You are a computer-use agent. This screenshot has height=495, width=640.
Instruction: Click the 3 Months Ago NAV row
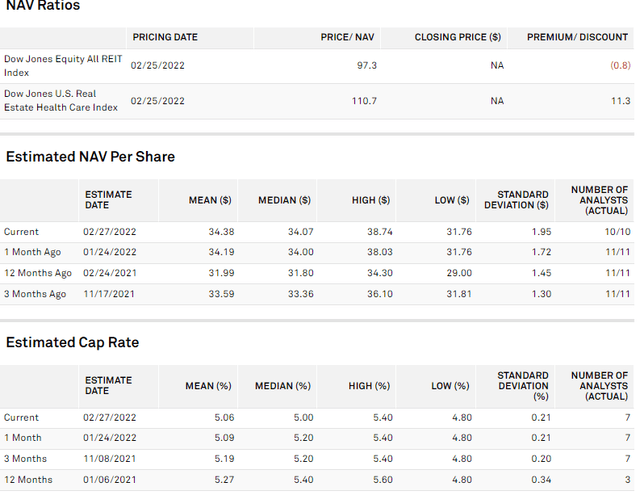317,294
